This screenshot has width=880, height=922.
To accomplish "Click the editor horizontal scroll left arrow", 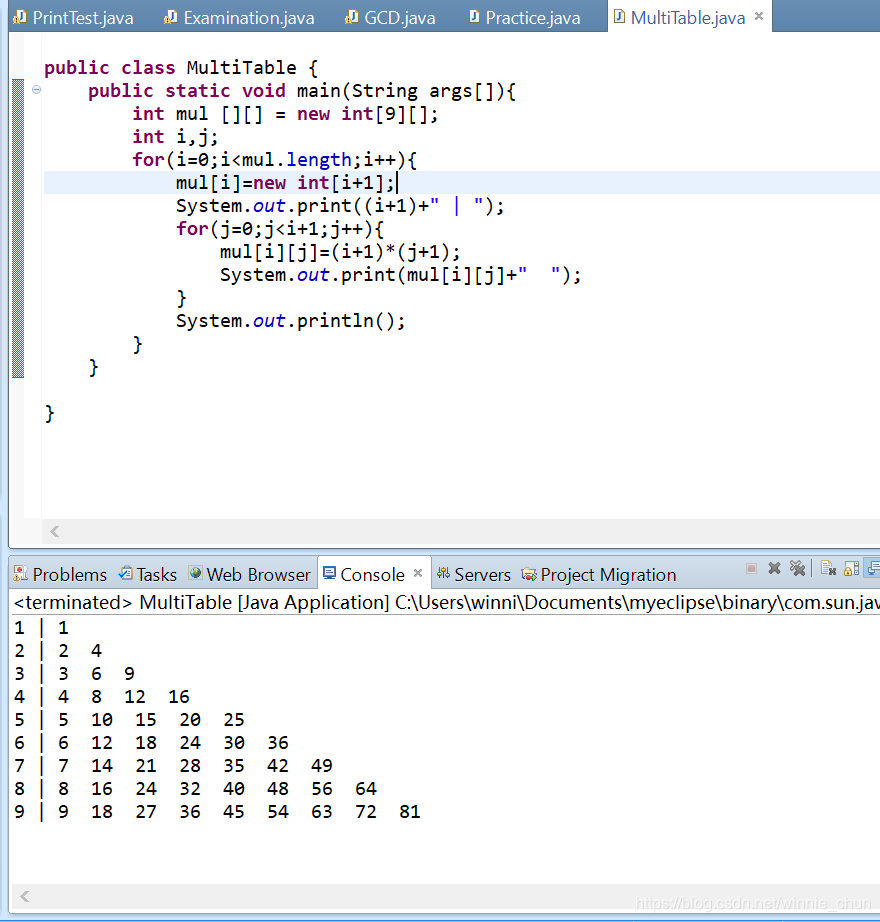I will click(x=55, y=532).
